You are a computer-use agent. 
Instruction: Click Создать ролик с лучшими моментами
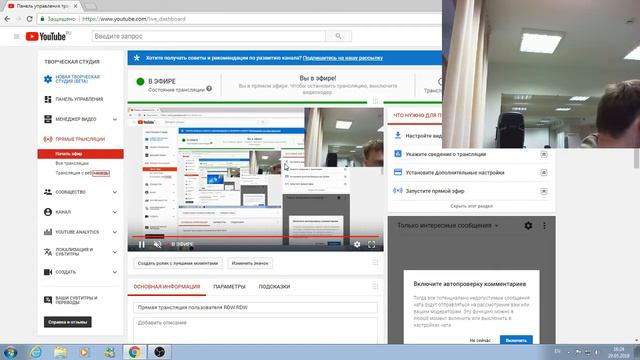(x=178, y=263)
